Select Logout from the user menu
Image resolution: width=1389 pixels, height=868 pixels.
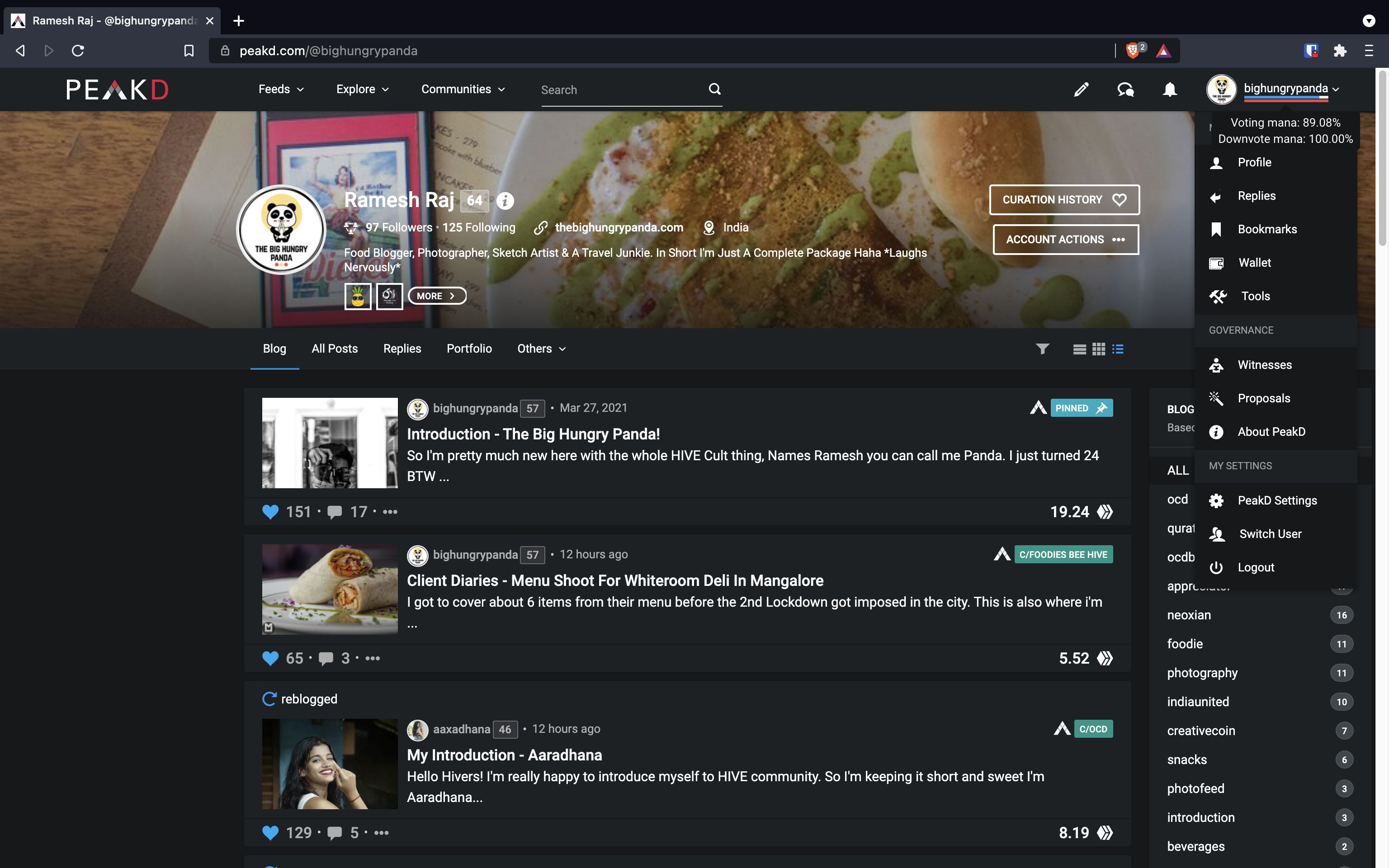(x=1276, y=567)
